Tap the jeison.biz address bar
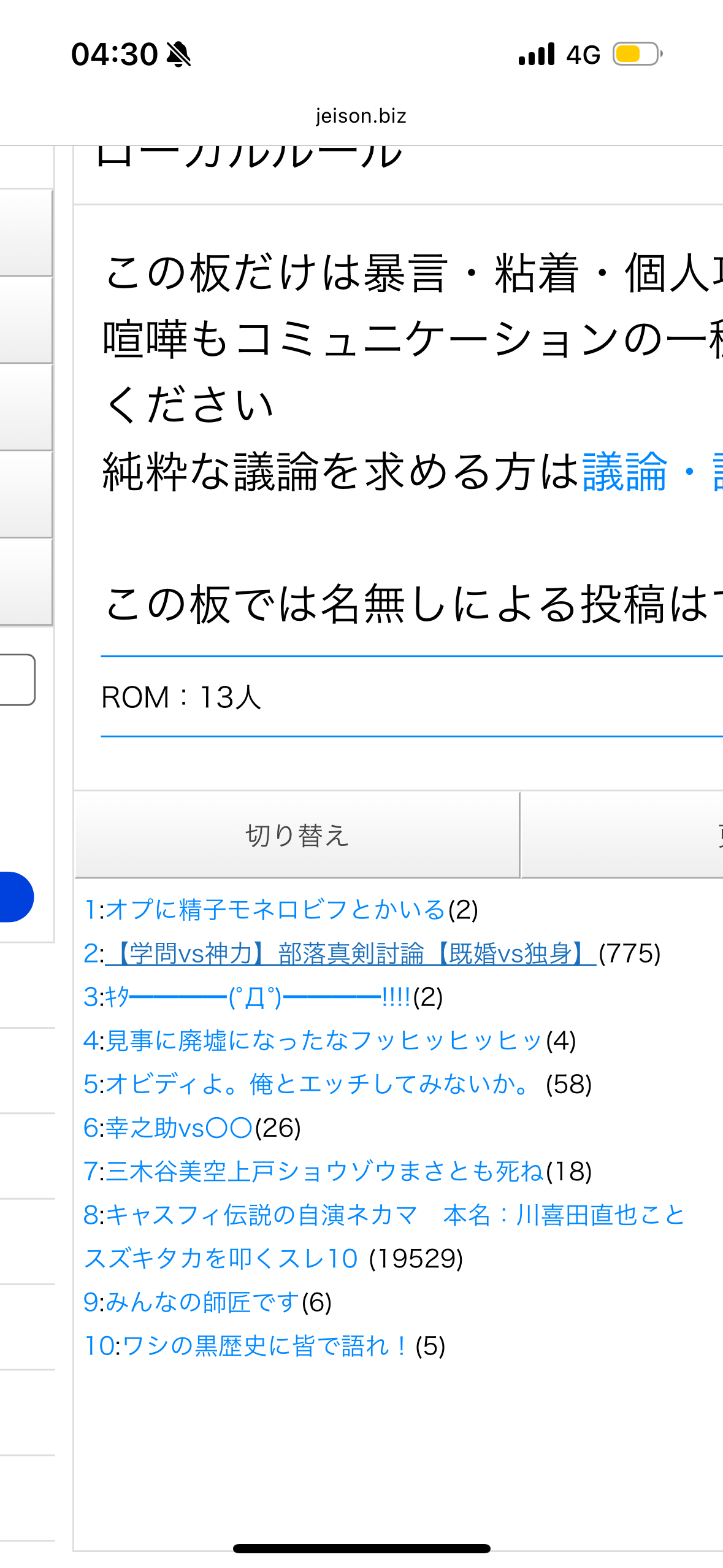 (361, 116)
